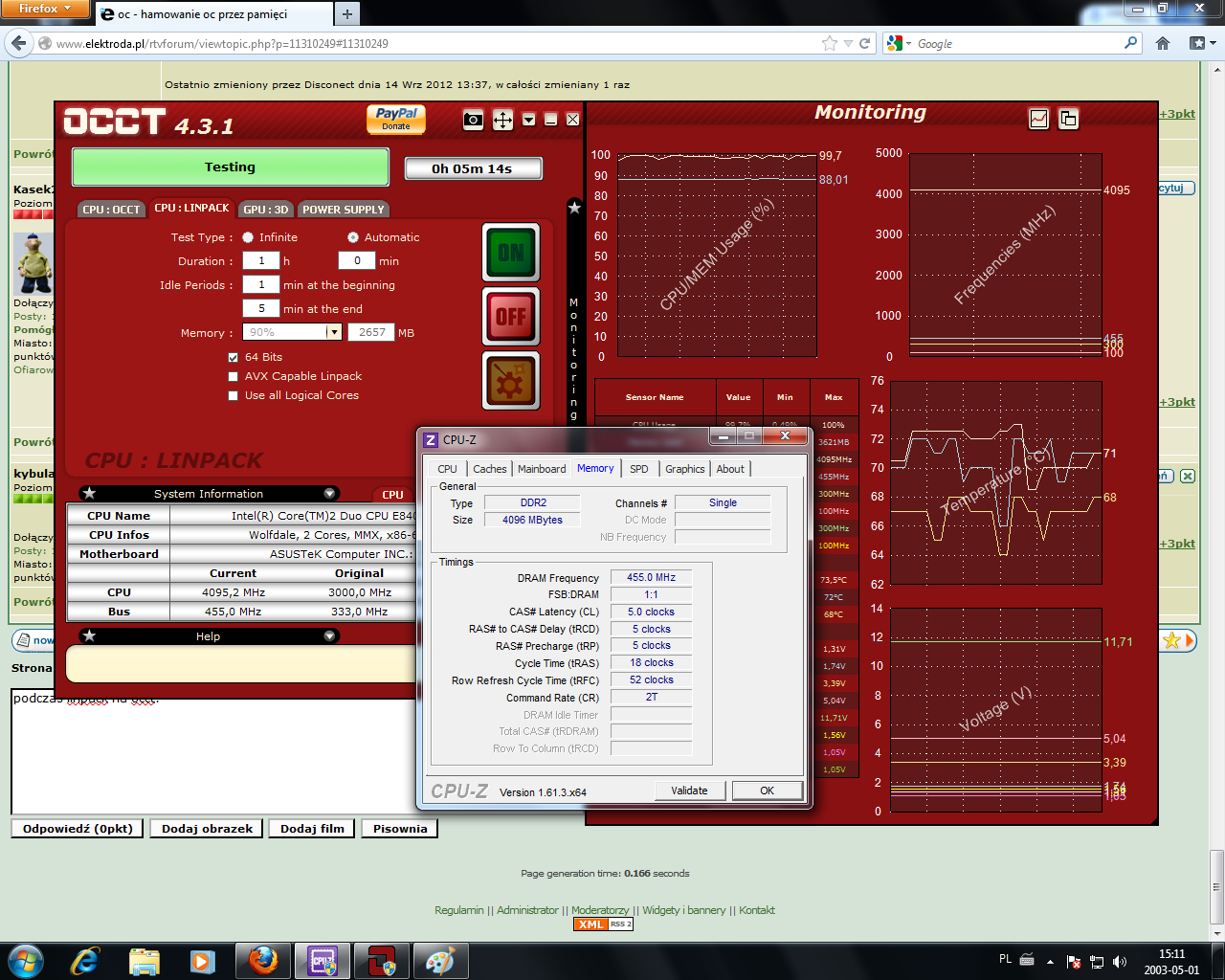Launch Internet Explorer from the taskbar
Screen dimensions: 1225x980
point(85,961)
